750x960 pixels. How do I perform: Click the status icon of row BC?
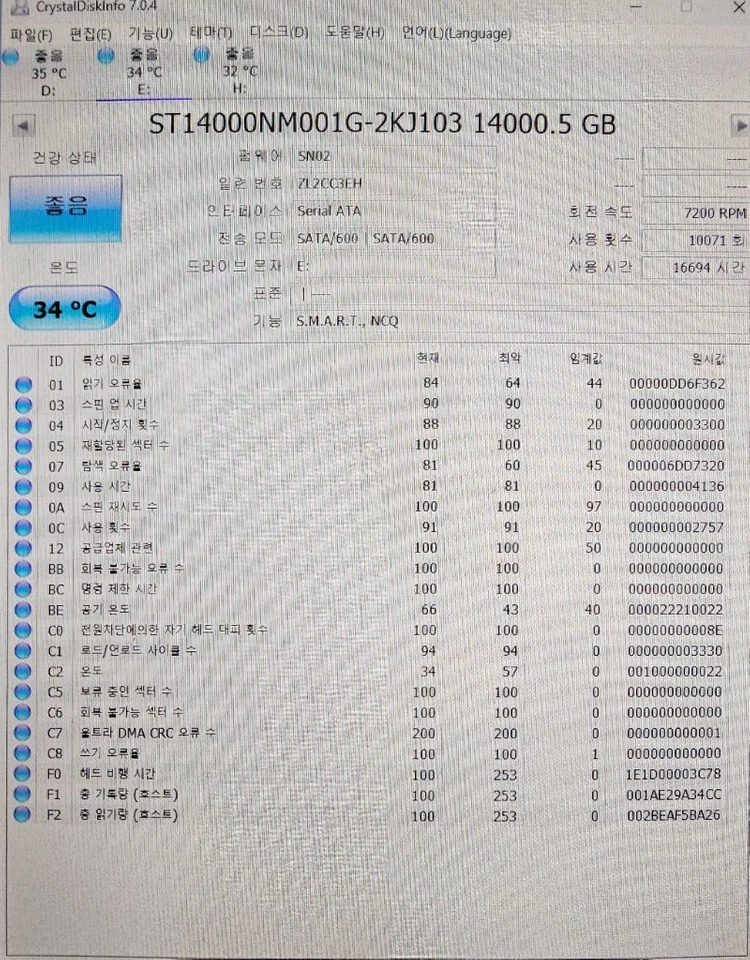point(23,590)
